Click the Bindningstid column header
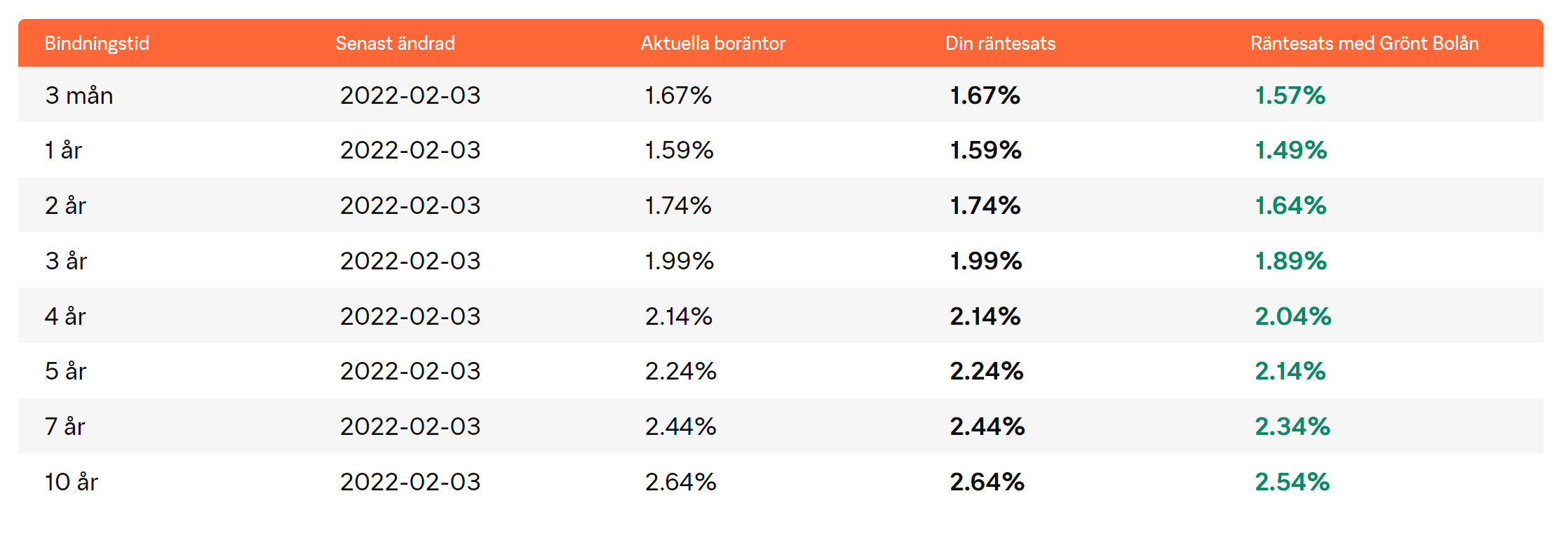The height and width of the screenshot is (557, 1568). [97, 43]
